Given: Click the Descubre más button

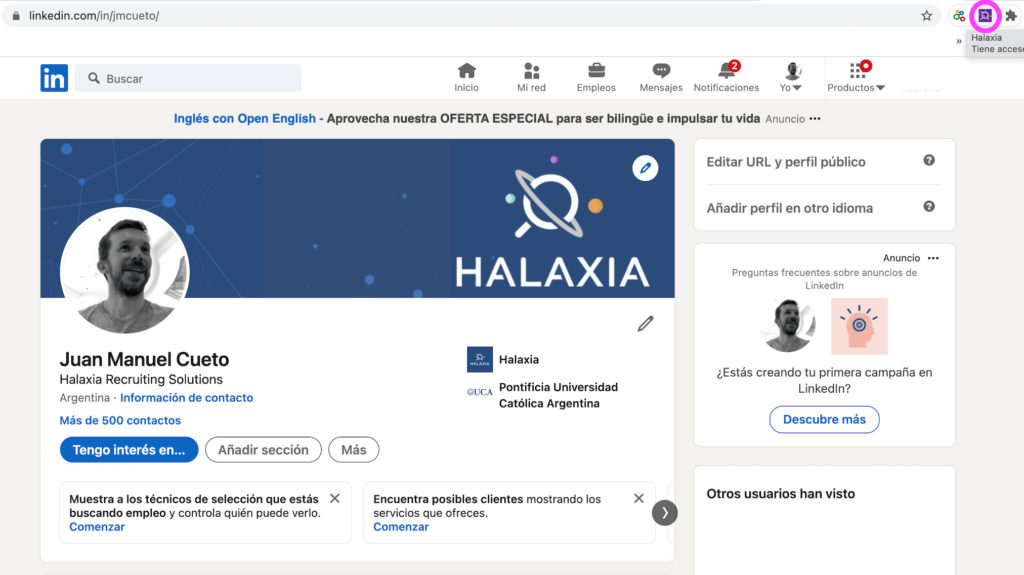Looking at the screenshot, I should click(824, 419).
